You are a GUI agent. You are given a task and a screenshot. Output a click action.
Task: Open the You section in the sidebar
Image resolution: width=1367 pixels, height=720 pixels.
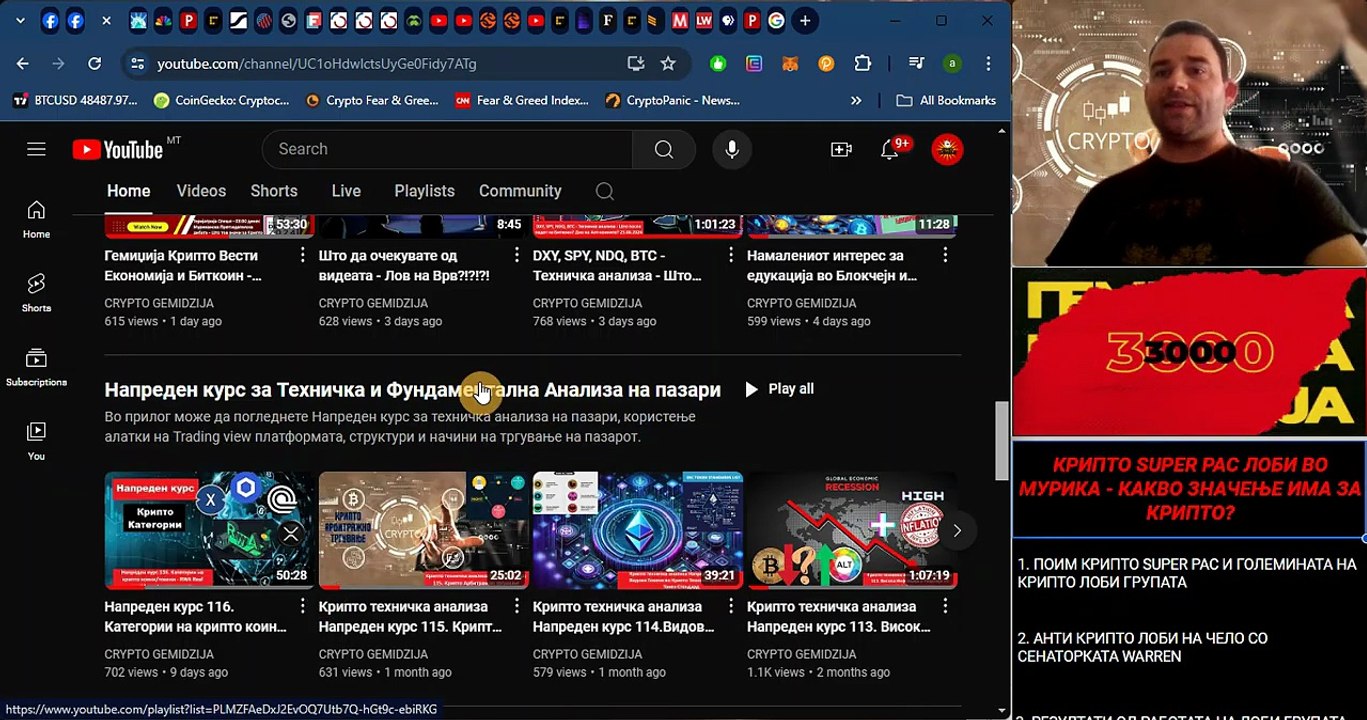pos(36,441)
